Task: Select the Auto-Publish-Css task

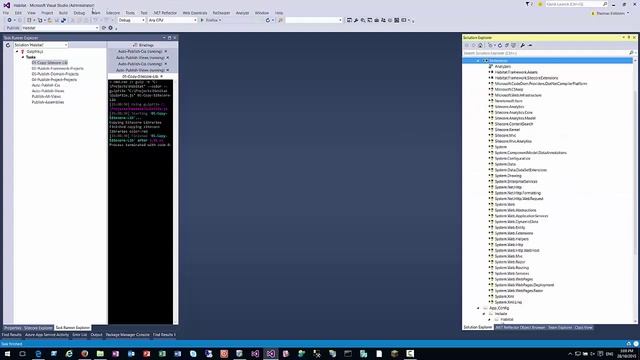Action: click(x=46, y=85)
